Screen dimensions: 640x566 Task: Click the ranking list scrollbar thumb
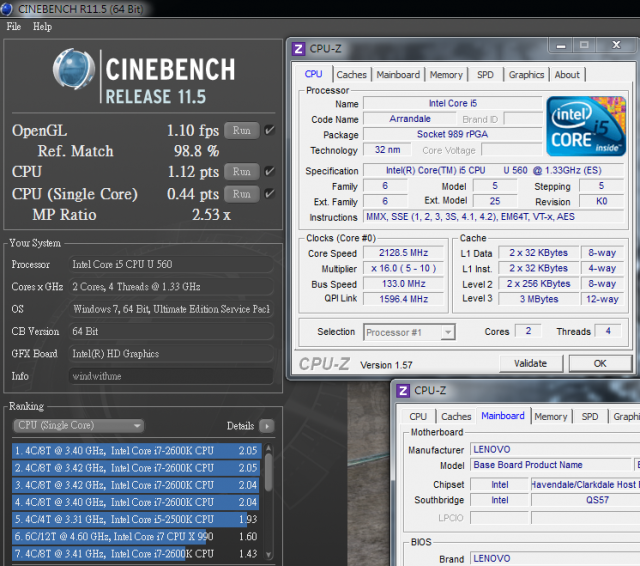pyautogui.click(x=269, y=473)
